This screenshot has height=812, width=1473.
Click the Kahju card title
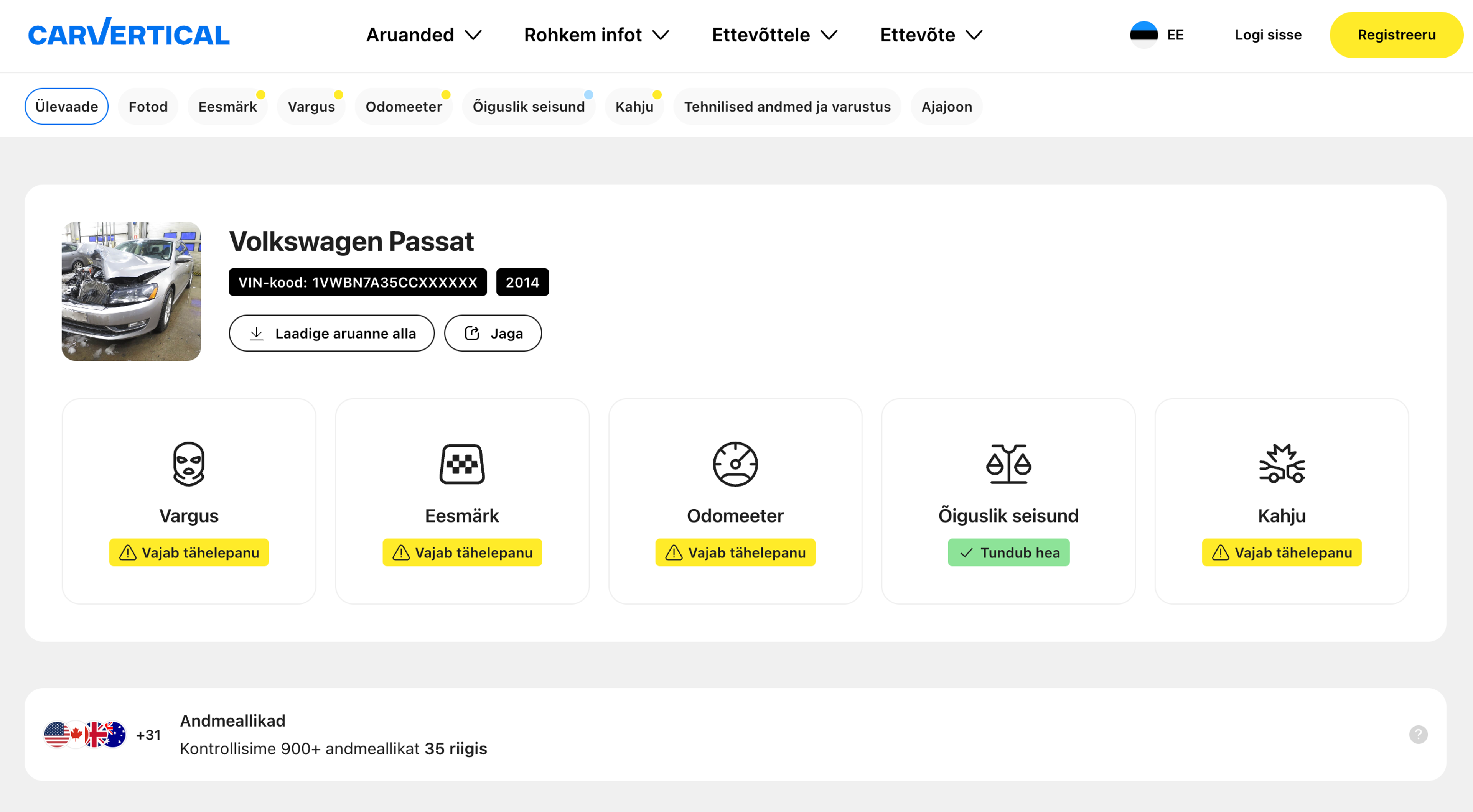[1282, 516]
